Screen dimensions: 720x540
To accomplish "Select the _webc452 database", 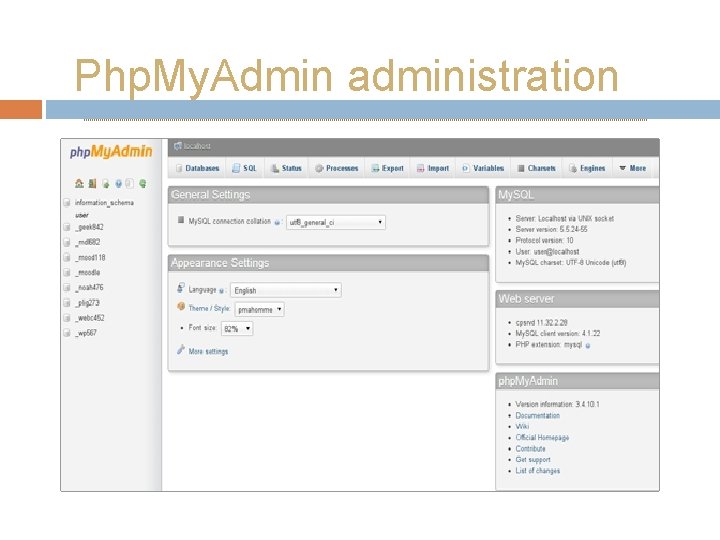I will pos(90,318).
